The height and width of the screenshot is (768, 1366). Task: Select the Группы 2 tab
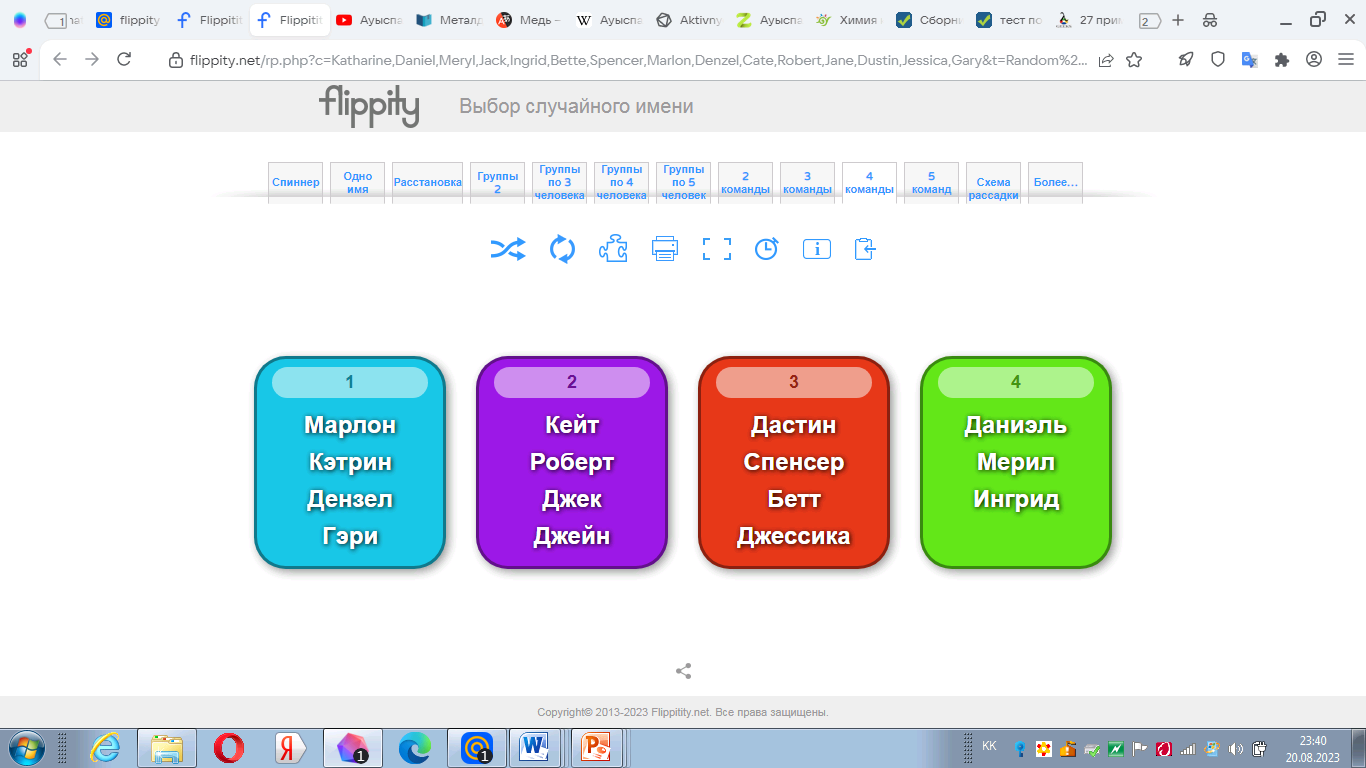click(x=498, y=183)
